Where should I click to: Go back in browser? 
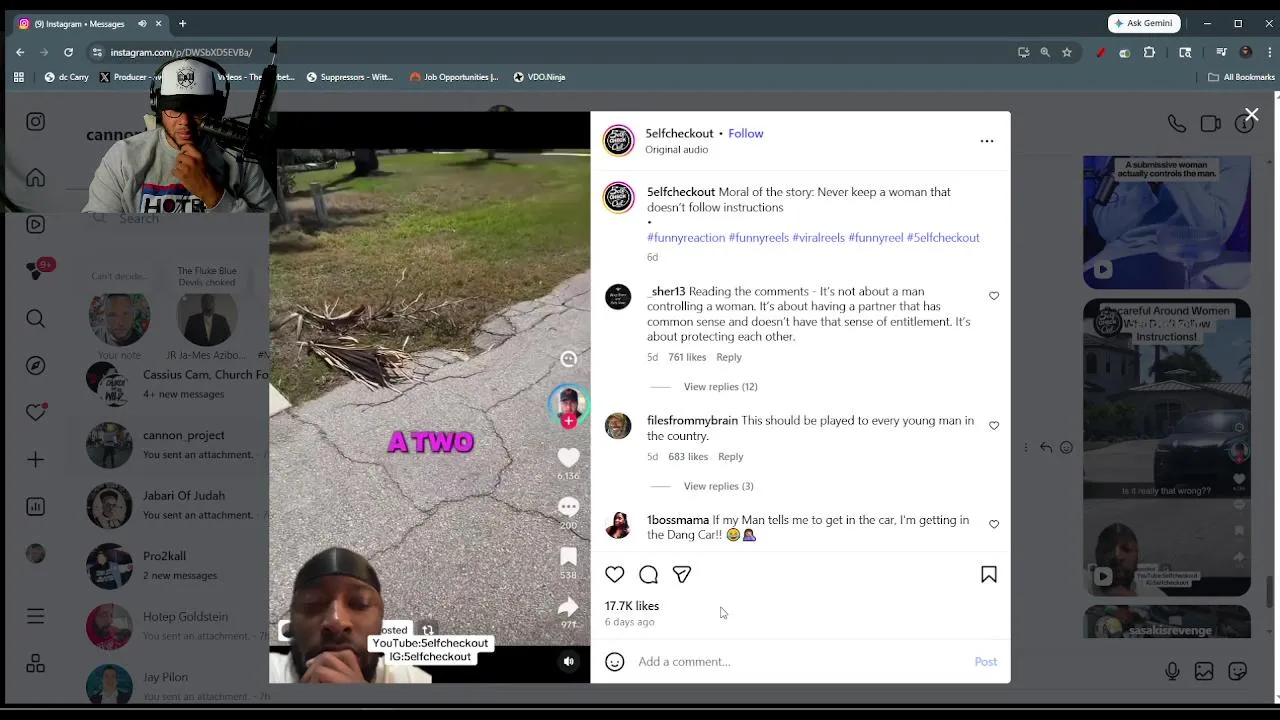tap(20, 52)
